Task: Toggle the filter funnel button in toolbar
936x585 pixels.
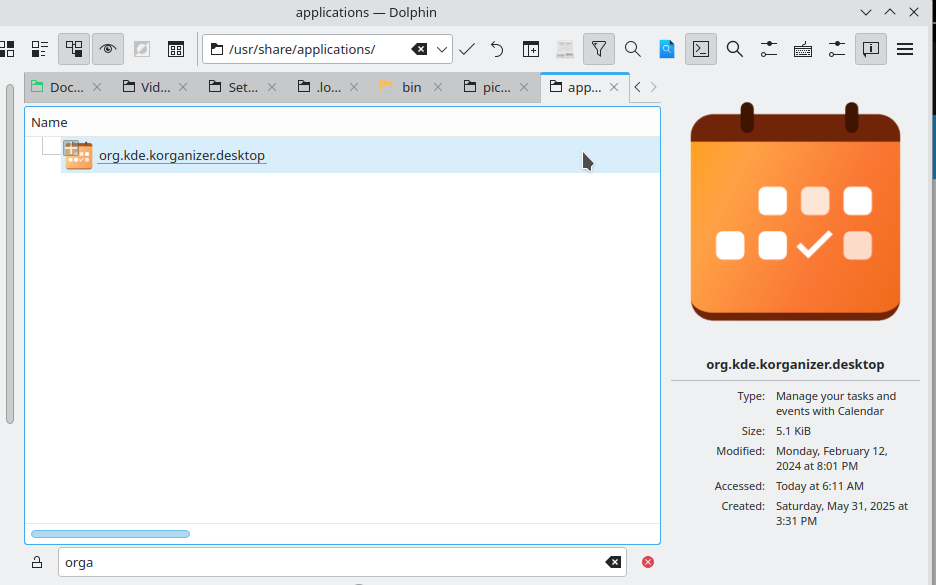Action: pyautogui.click(x=599, y=49)
